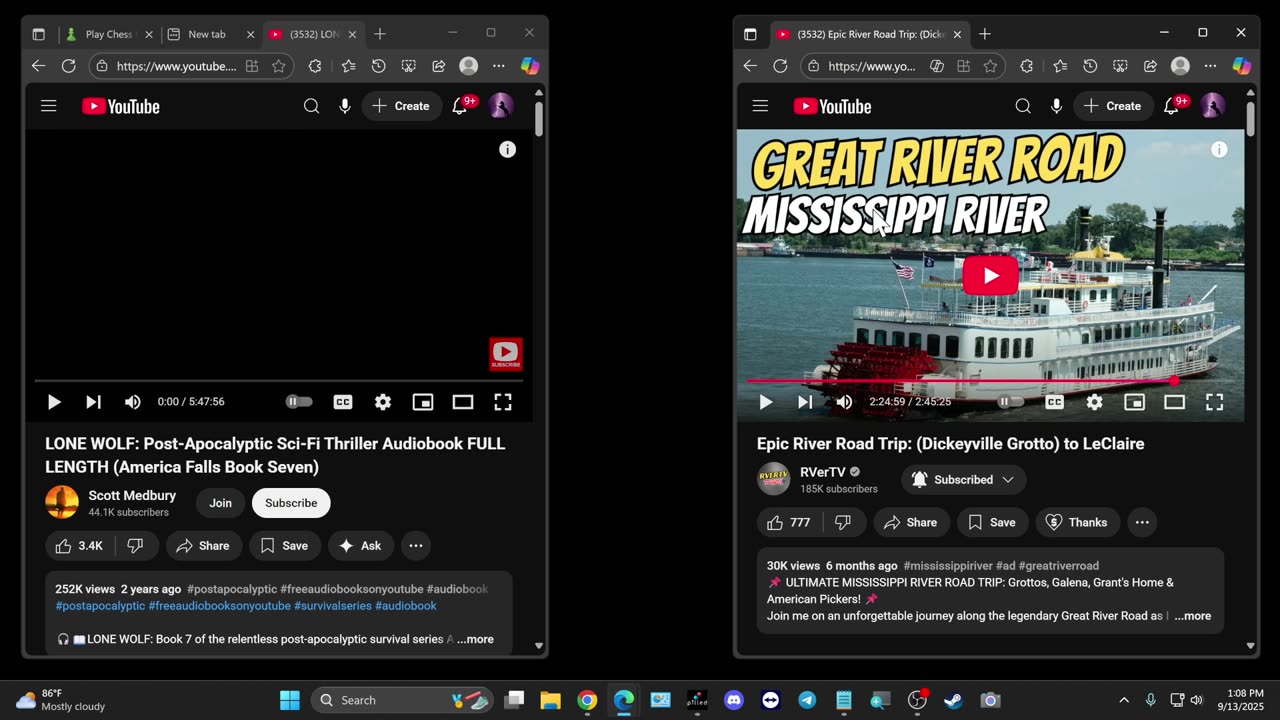The height and width of the screenshot is (720, 1280).
Task: Open notifications bell in left YouTube window
Action: [x=460, y=106]
